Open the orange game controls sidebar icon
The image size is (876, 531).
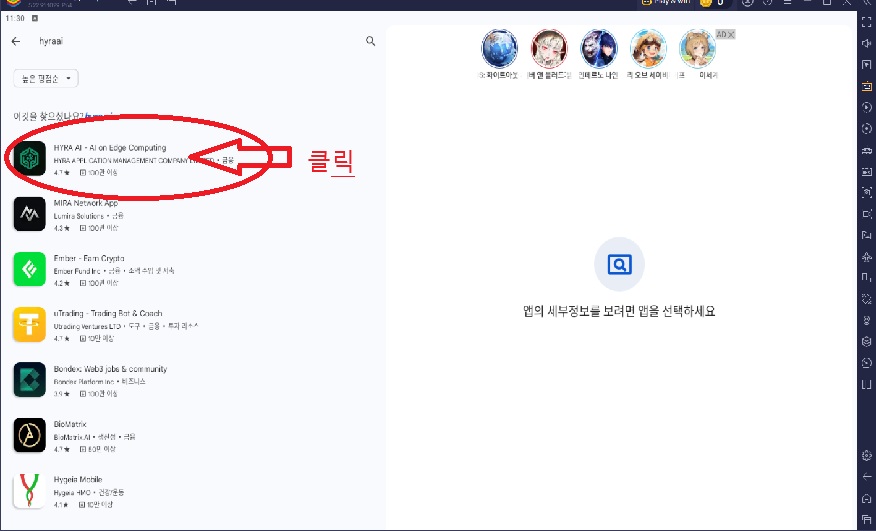(x=867, y=86)
